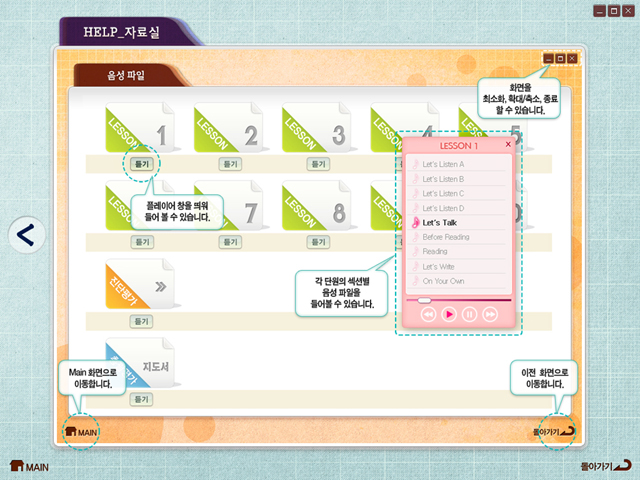Click the rewind button in player

click(428, 314)
